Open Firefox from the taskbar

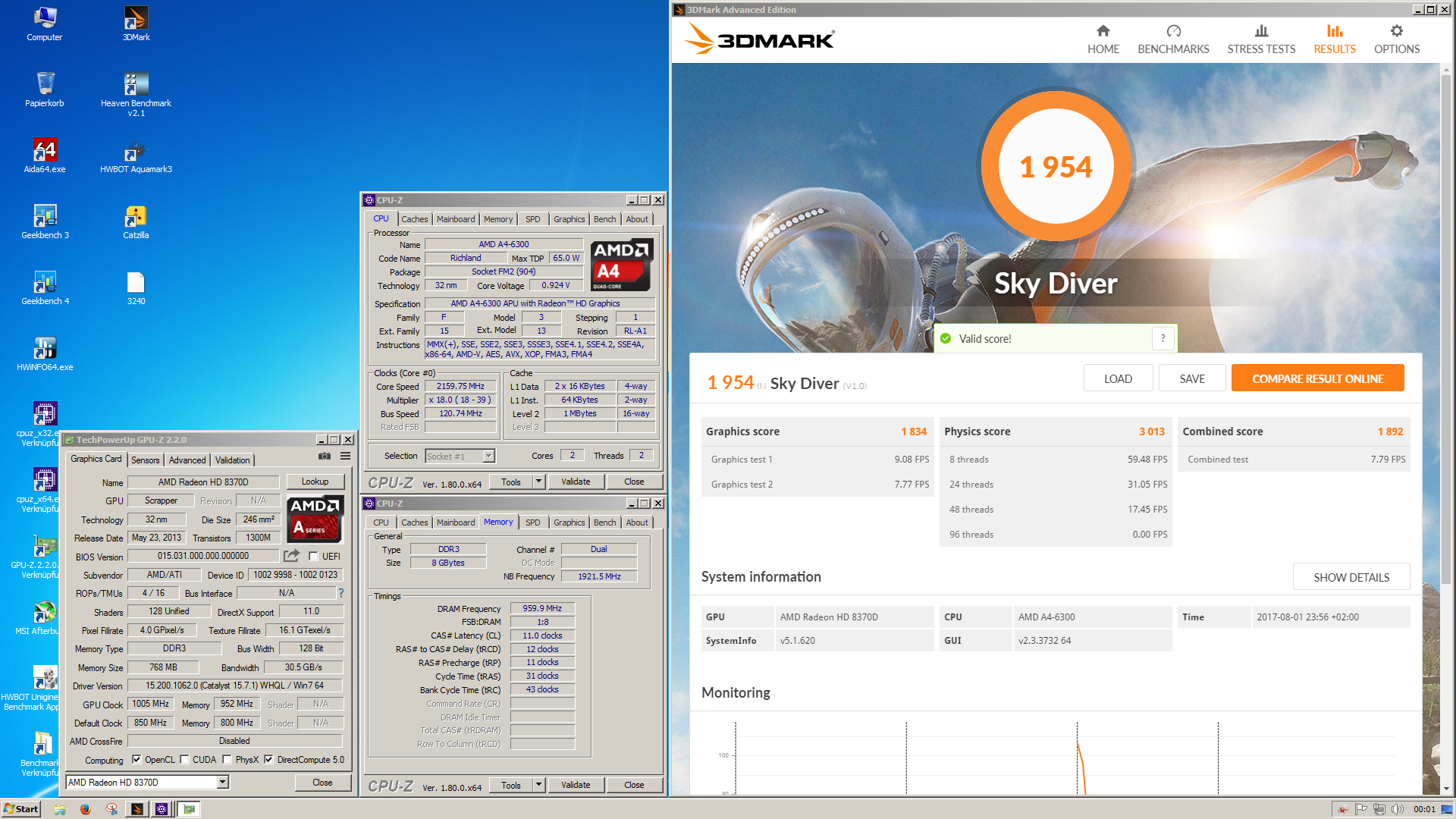coord(86,809)
